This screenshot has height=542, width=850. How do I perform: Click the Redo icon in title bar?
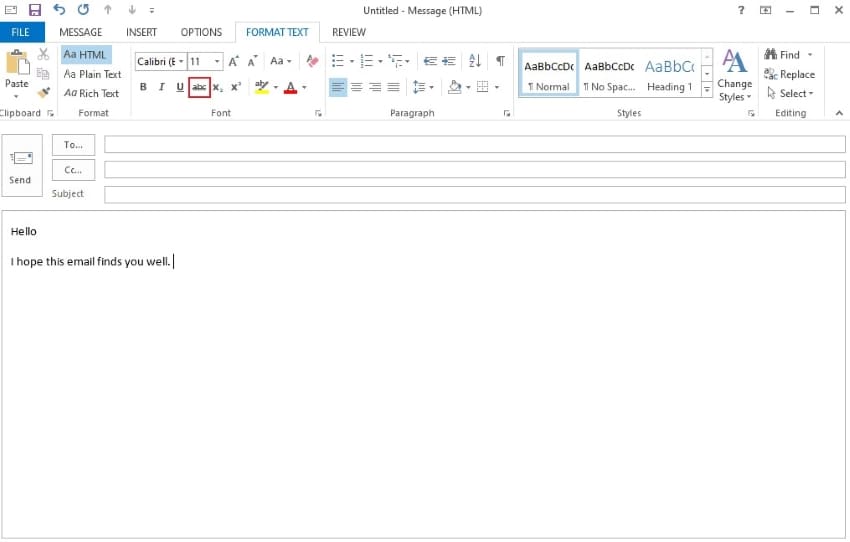coord(83,10)
